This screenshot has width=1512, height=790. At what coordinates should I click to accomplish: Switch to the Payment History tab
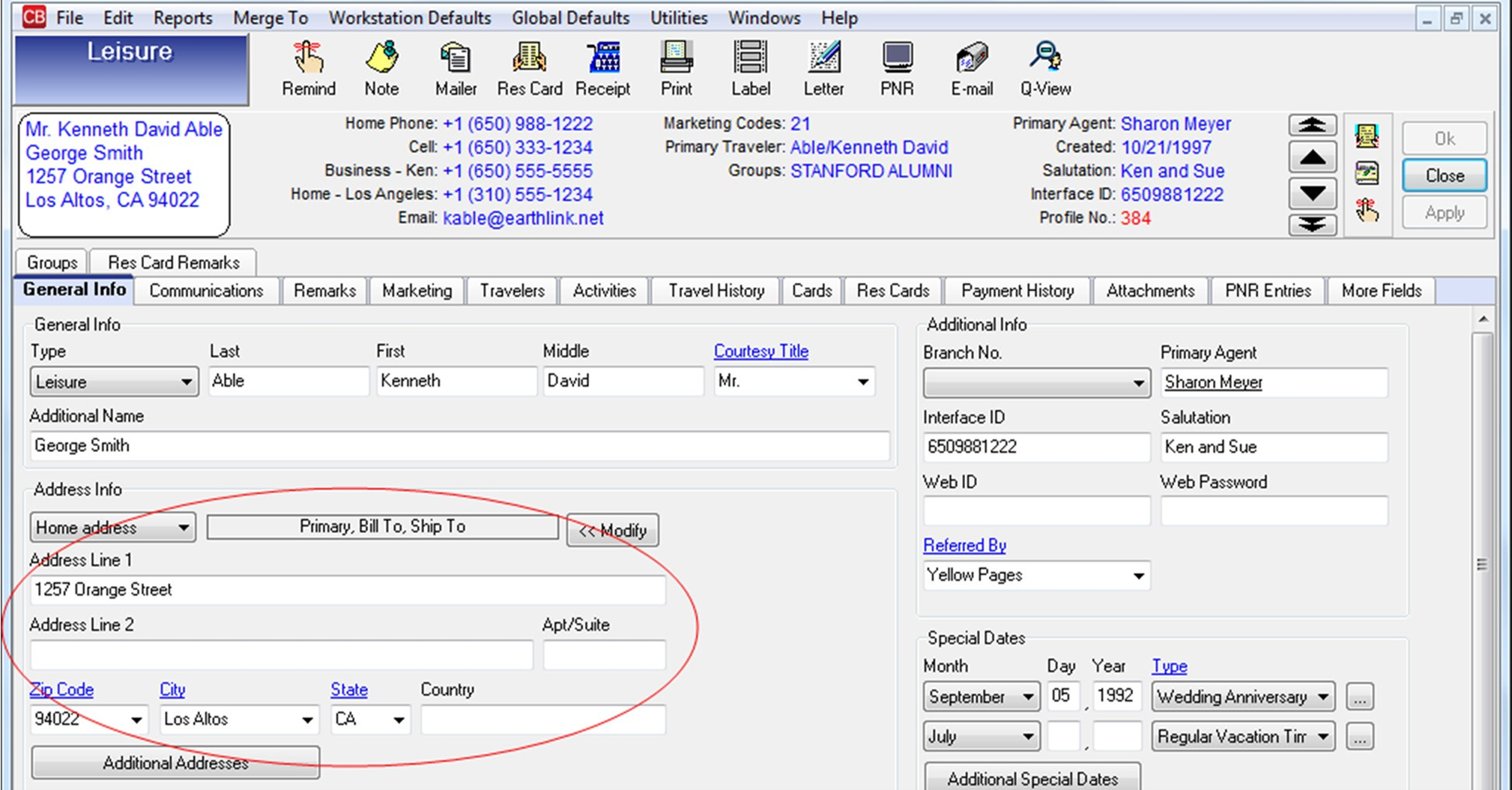pos(1017,291)
